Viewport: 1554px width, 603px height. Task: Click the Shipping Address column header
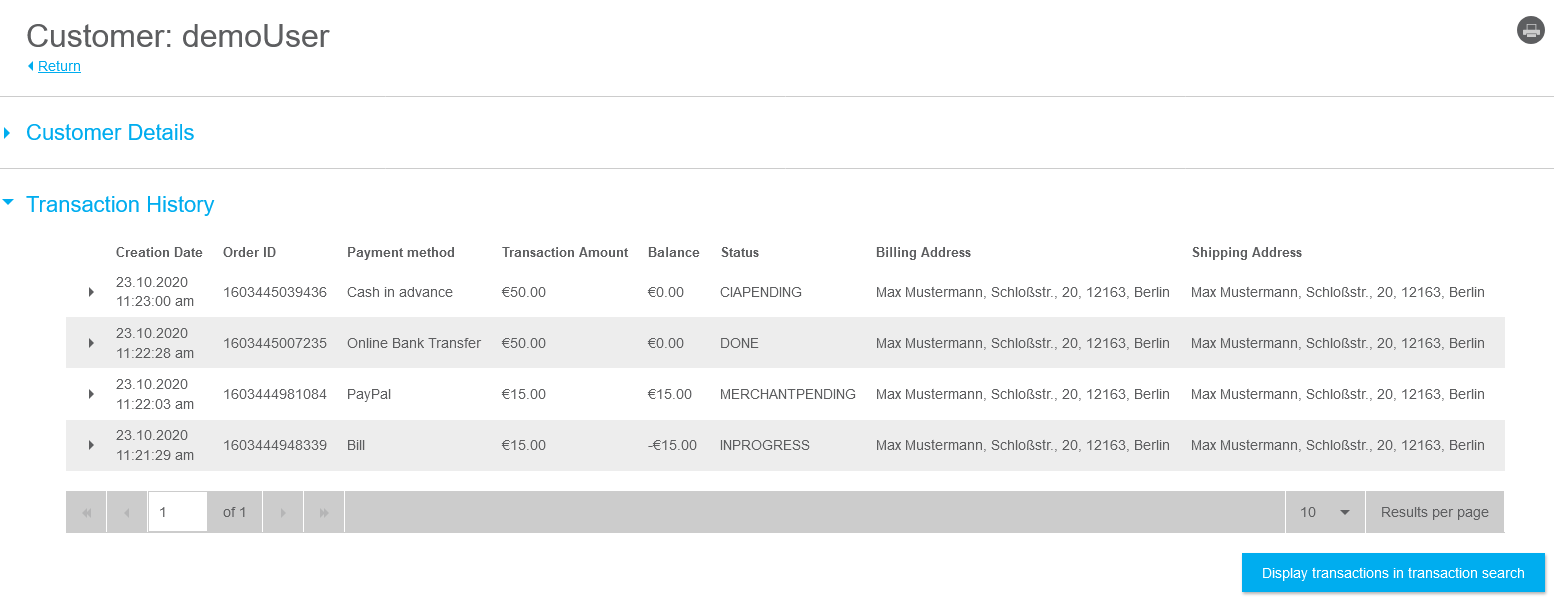(1247, 253)
